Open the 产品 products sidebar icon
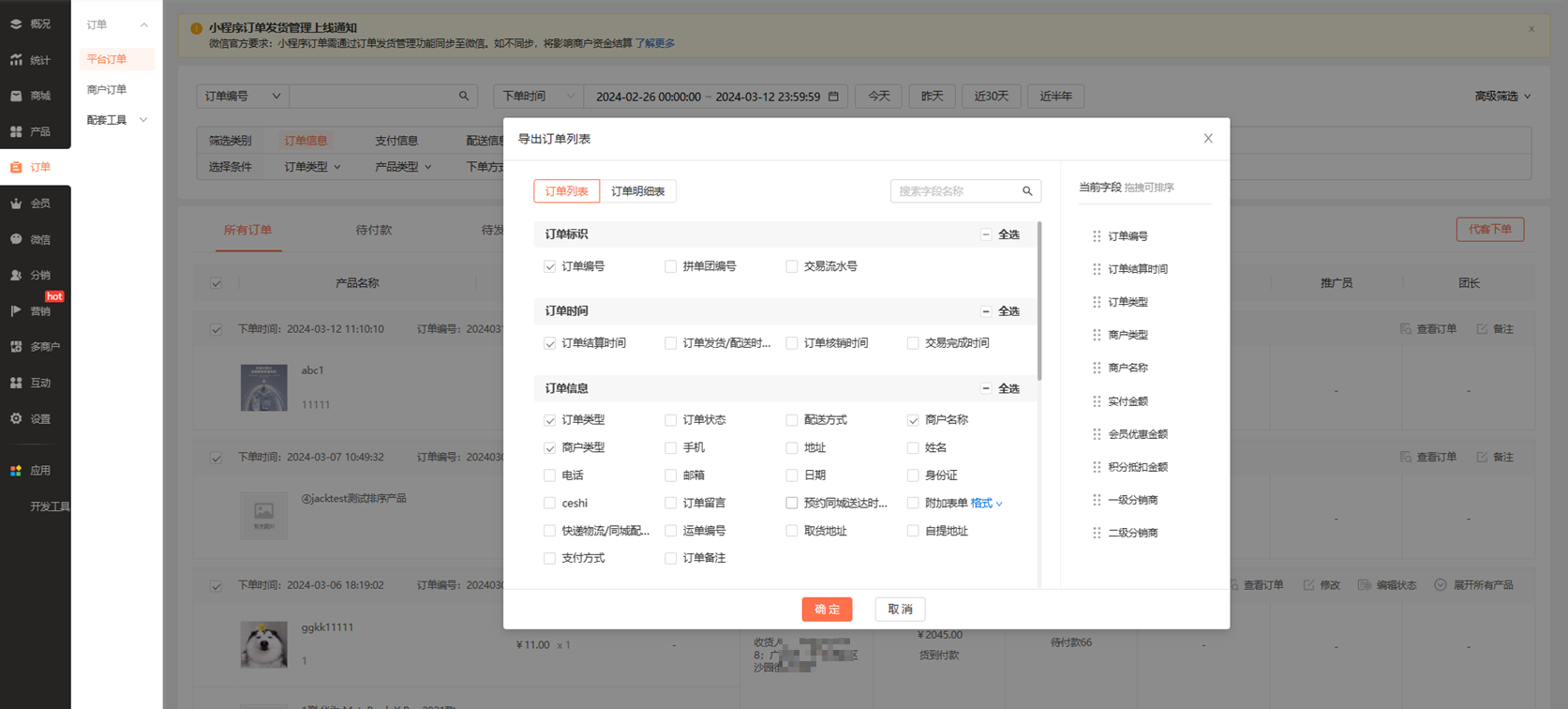The image size is (1568, 709). (16, 131)
